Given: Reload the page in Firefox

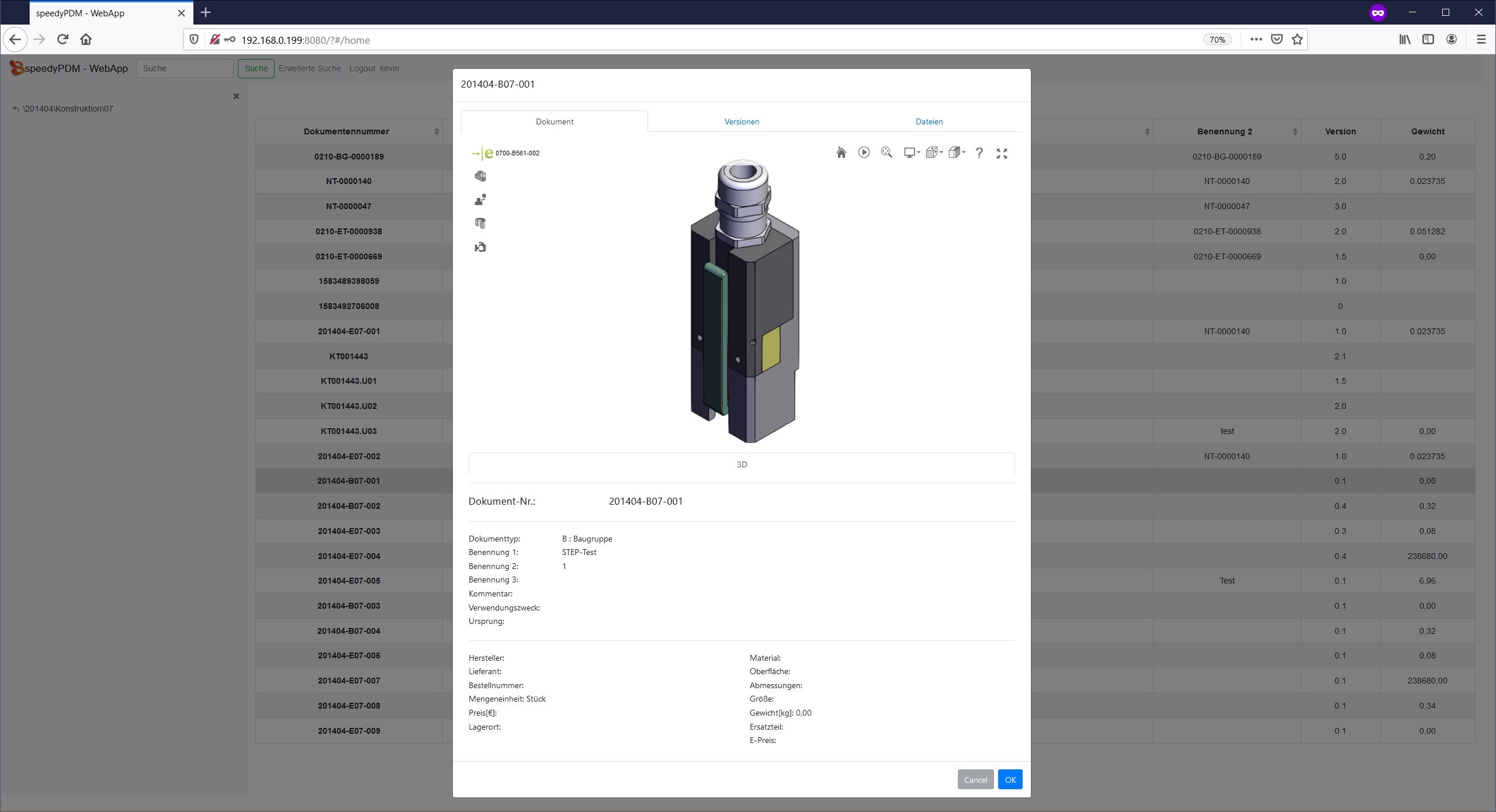Looking at the screenshot, I should tap(63, 39).
